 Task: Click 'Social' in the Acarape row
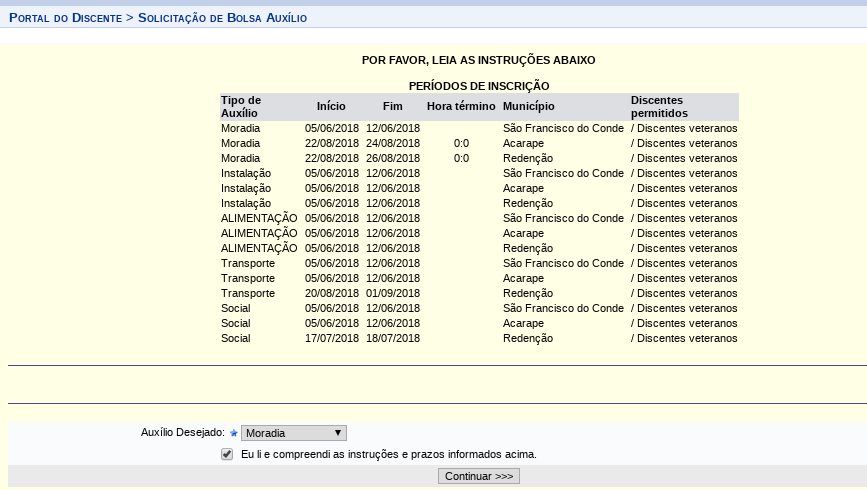click(236, 323)
